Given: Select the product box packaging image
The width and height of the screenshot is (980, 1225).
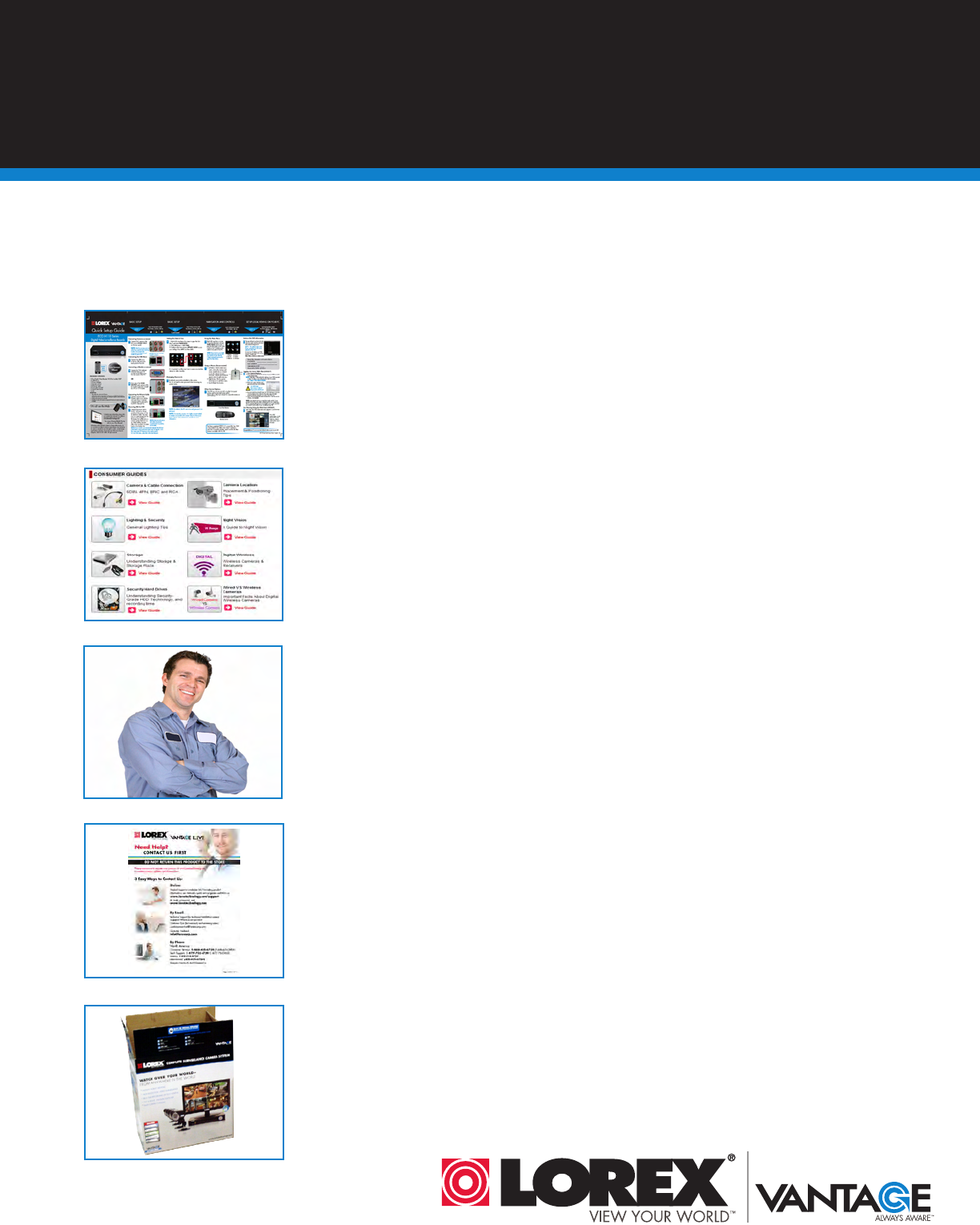Looking at the screenshot, I should (184, 1082).
